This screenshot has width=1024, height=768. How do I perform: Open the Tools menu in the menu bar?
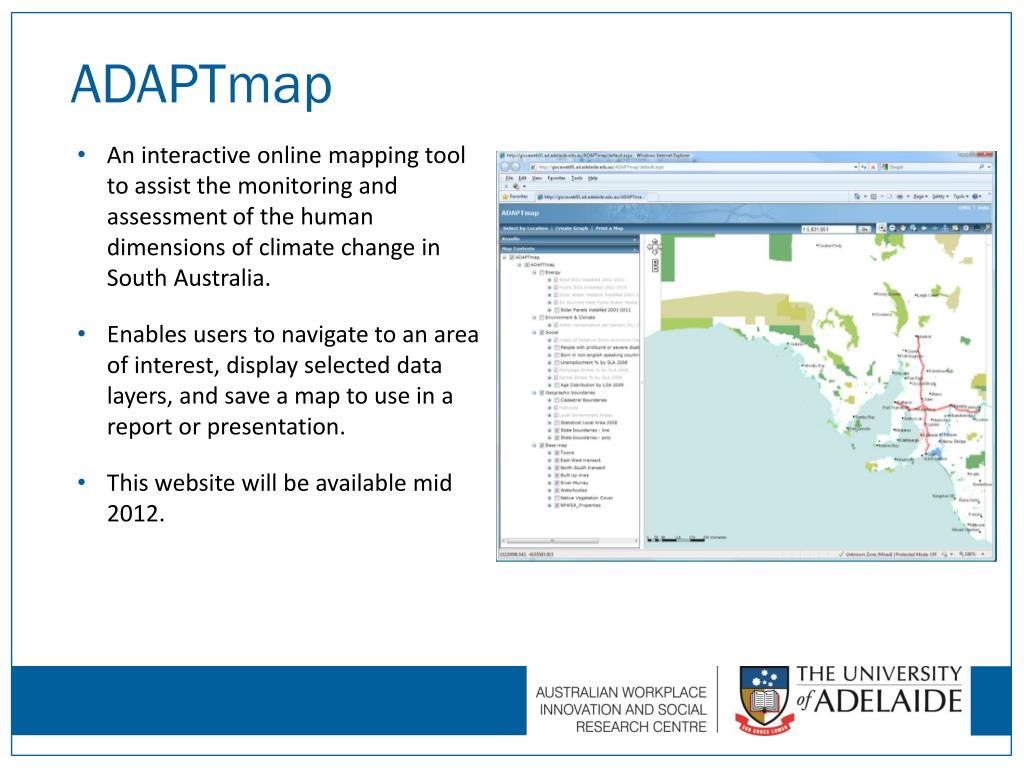pyautogui.click(x=577, y=178)
